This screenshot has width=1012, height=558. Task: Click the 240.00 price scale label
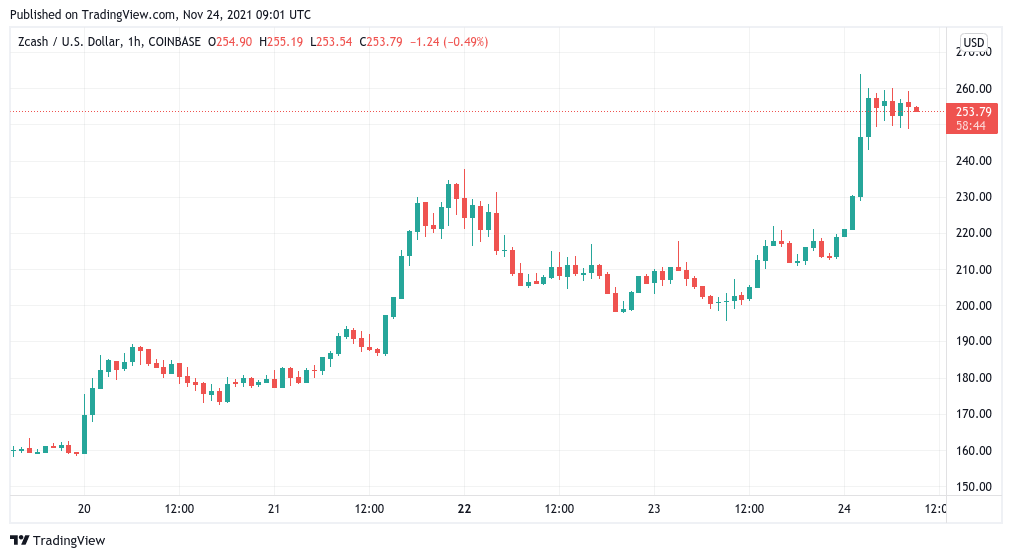coord(971,161)
